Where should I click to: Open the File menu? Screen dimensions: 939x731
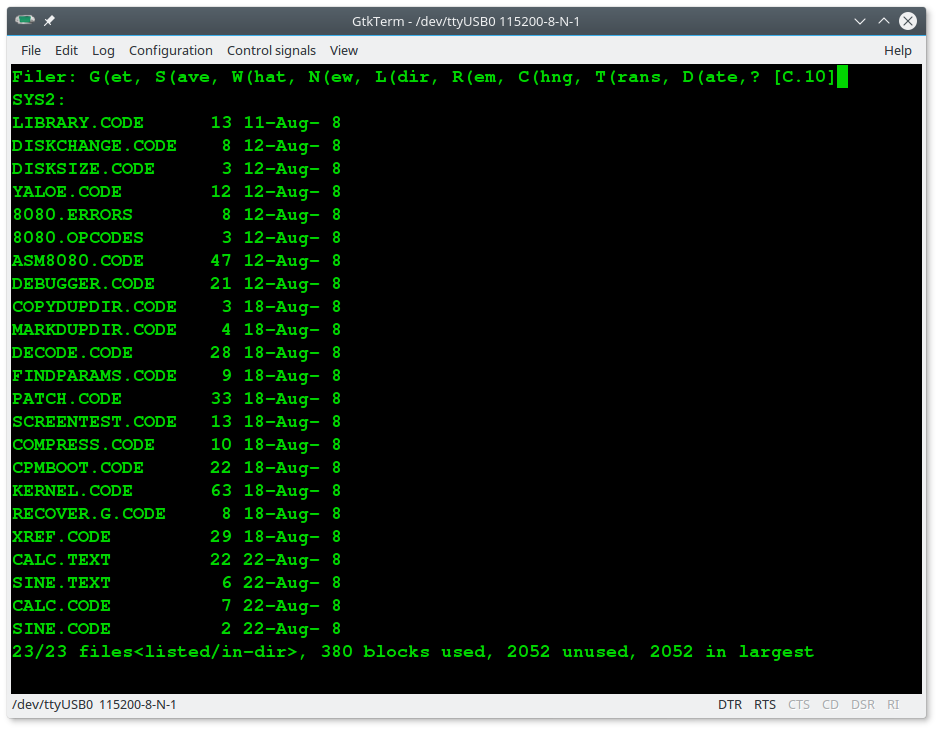click(x=31, y=51)
